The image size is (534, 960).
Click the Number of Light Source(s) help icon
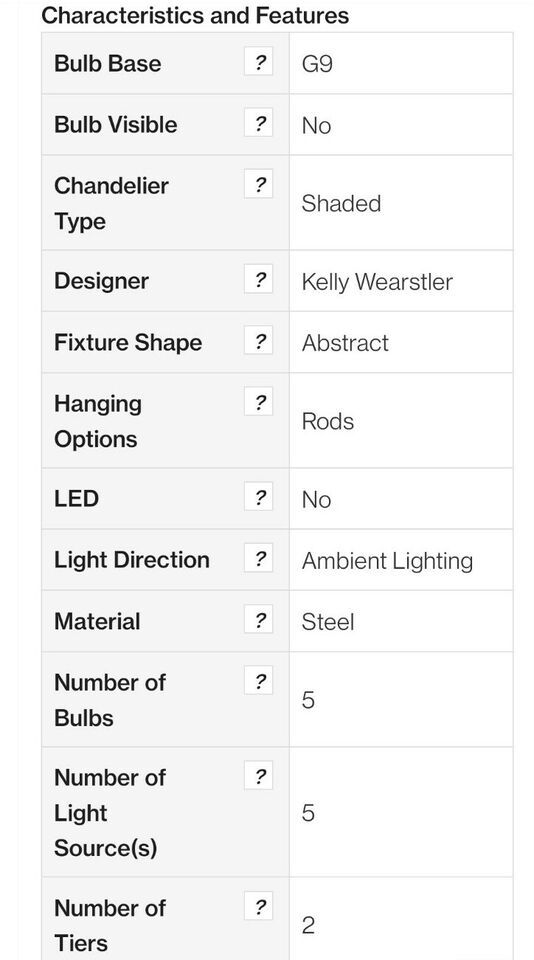tap(258, 776)
